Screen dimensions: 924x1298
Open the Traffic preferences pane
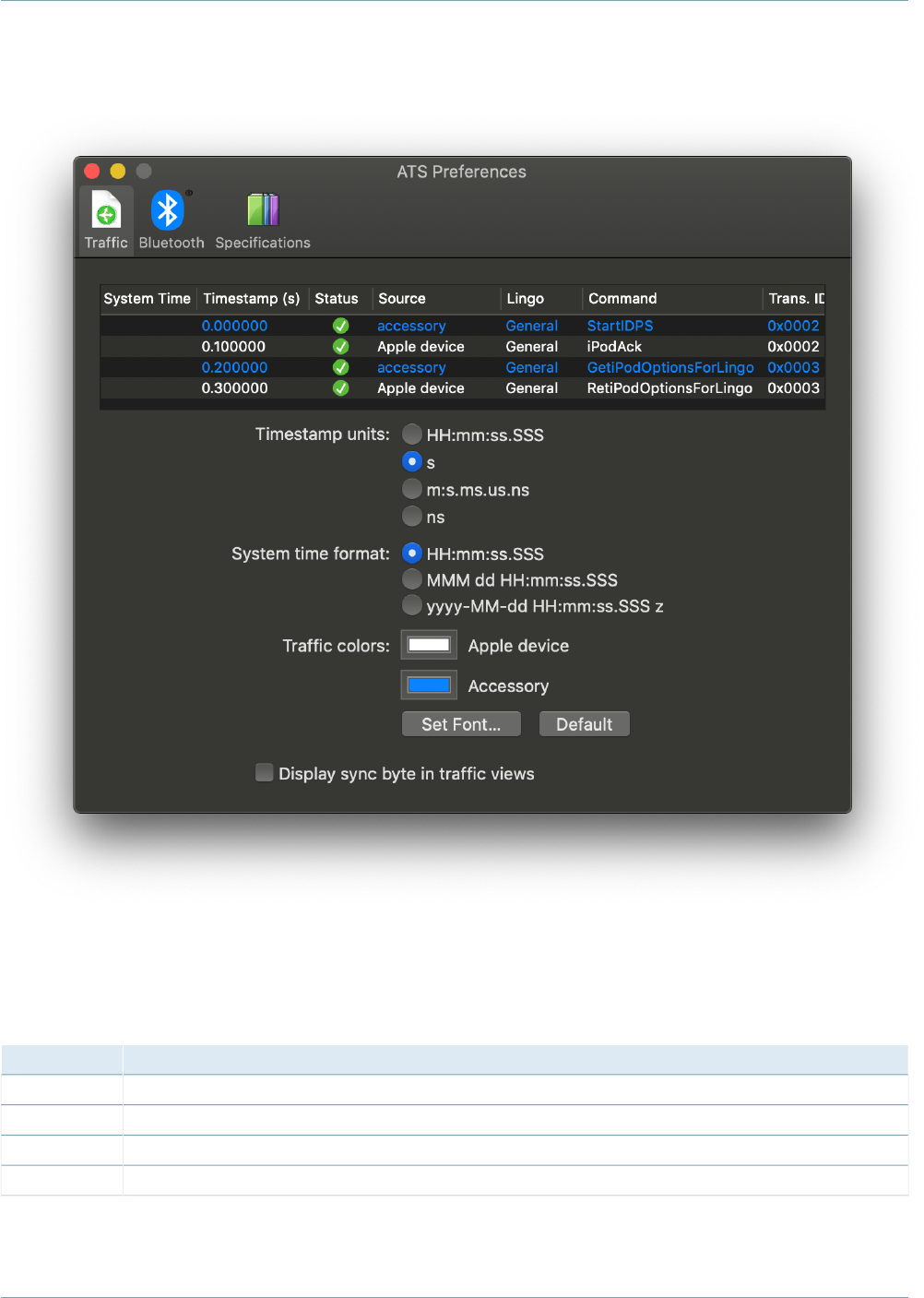[106, 220]
